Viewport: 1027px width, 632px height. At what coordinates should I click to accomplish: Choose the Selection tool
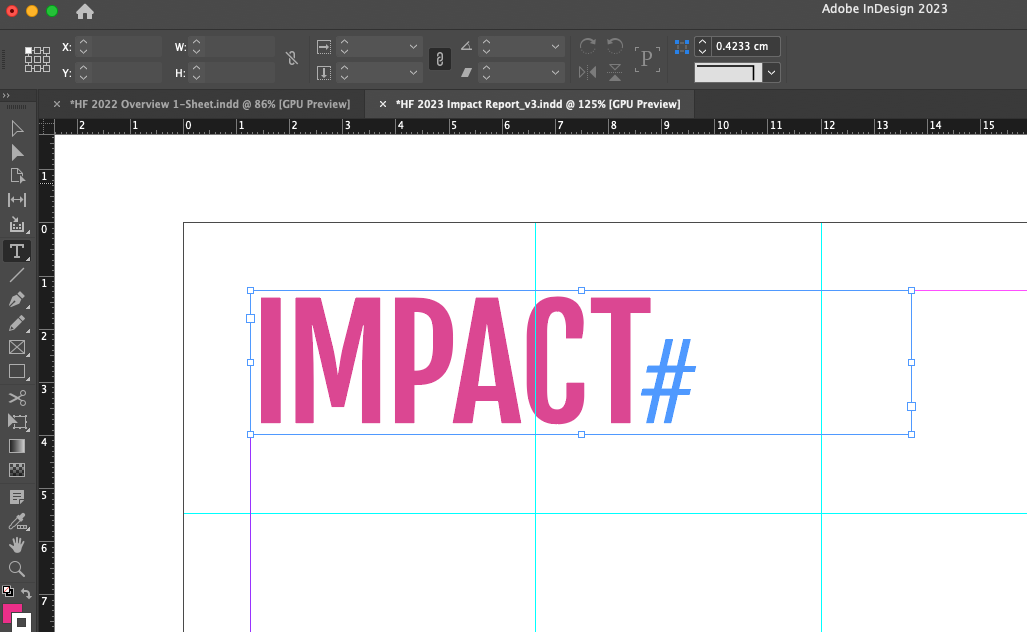16,128
